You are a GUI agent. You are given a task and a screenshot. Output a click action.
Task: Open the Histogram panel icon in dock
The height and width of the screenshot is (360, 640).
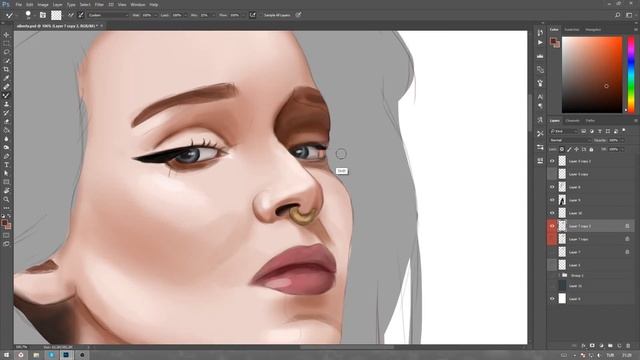pyautogui.click(x=540, y=56)
